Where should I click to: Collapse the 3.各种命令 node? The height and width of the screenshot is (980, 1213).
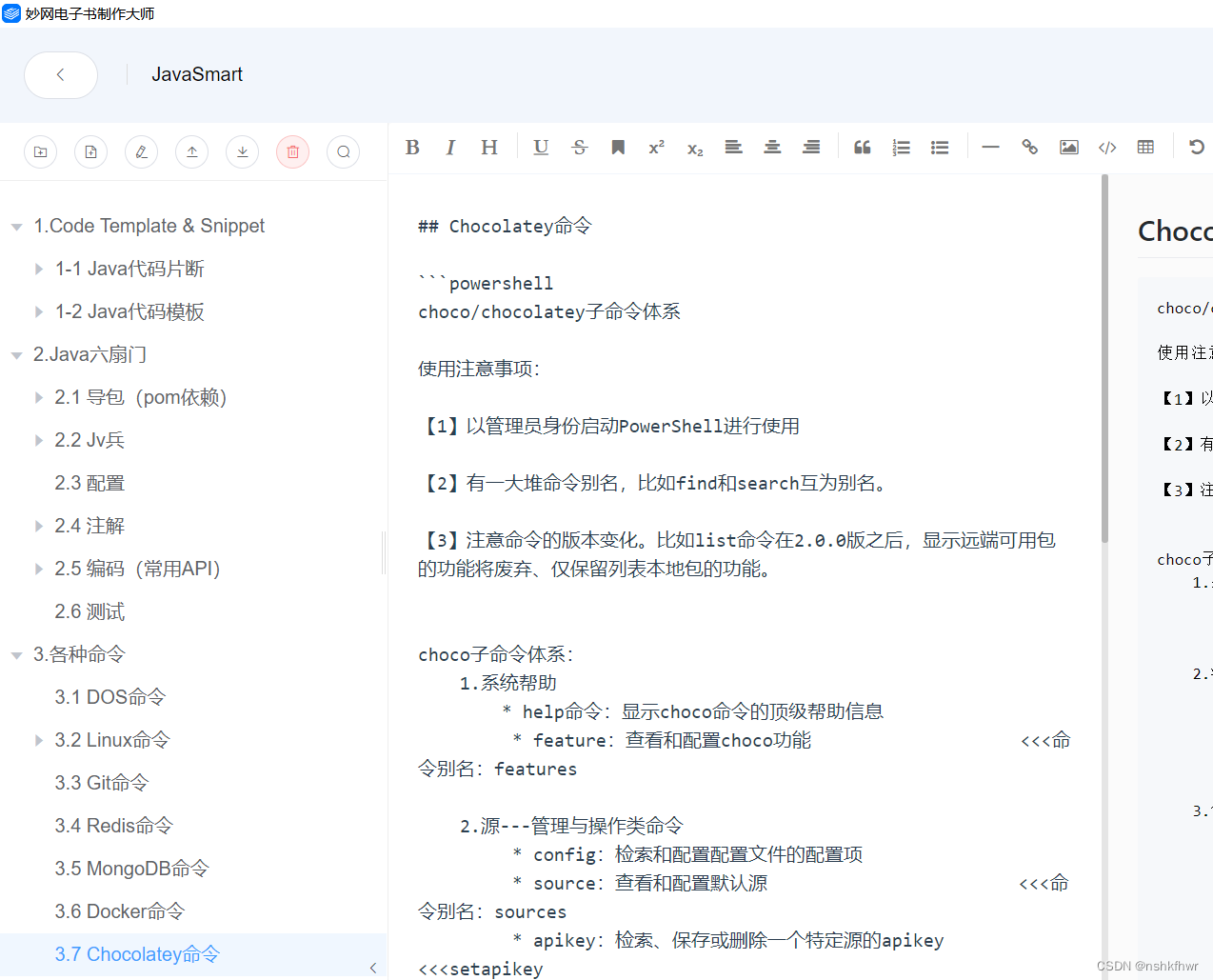pyautogui.click(x=16, y=655)
